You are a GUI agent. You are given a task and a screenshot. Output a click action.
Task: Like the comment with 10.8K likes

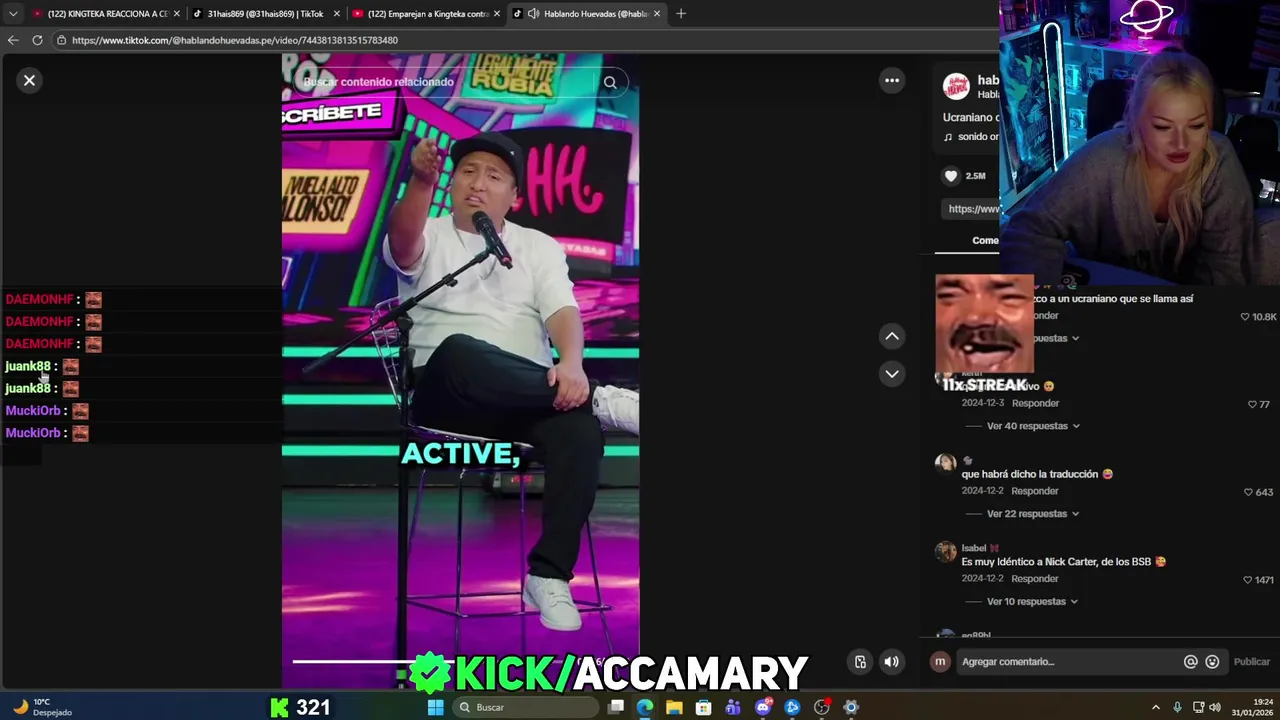coord(1245,317)
